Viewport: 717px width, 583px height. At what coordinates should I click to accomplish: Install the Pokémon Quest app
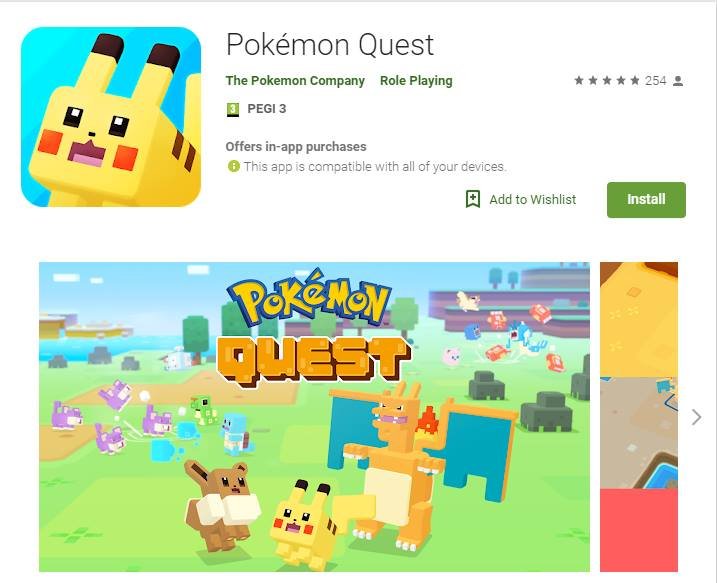(646, 200)
